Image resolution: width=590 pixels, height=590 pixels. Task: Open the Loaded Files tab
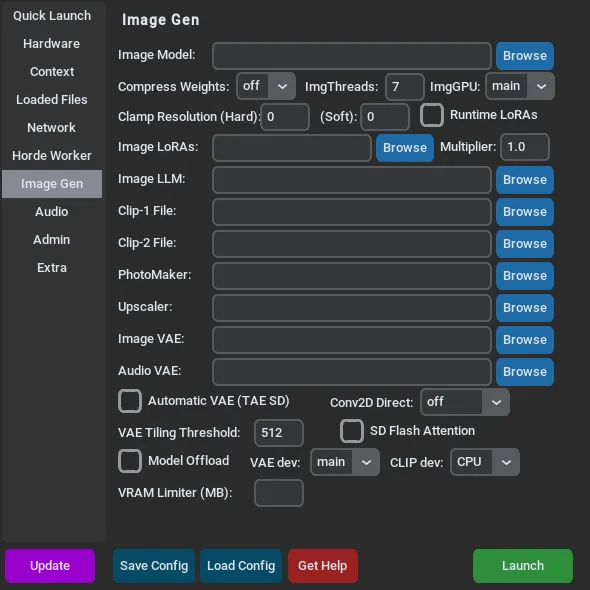(x=52, y=100)
